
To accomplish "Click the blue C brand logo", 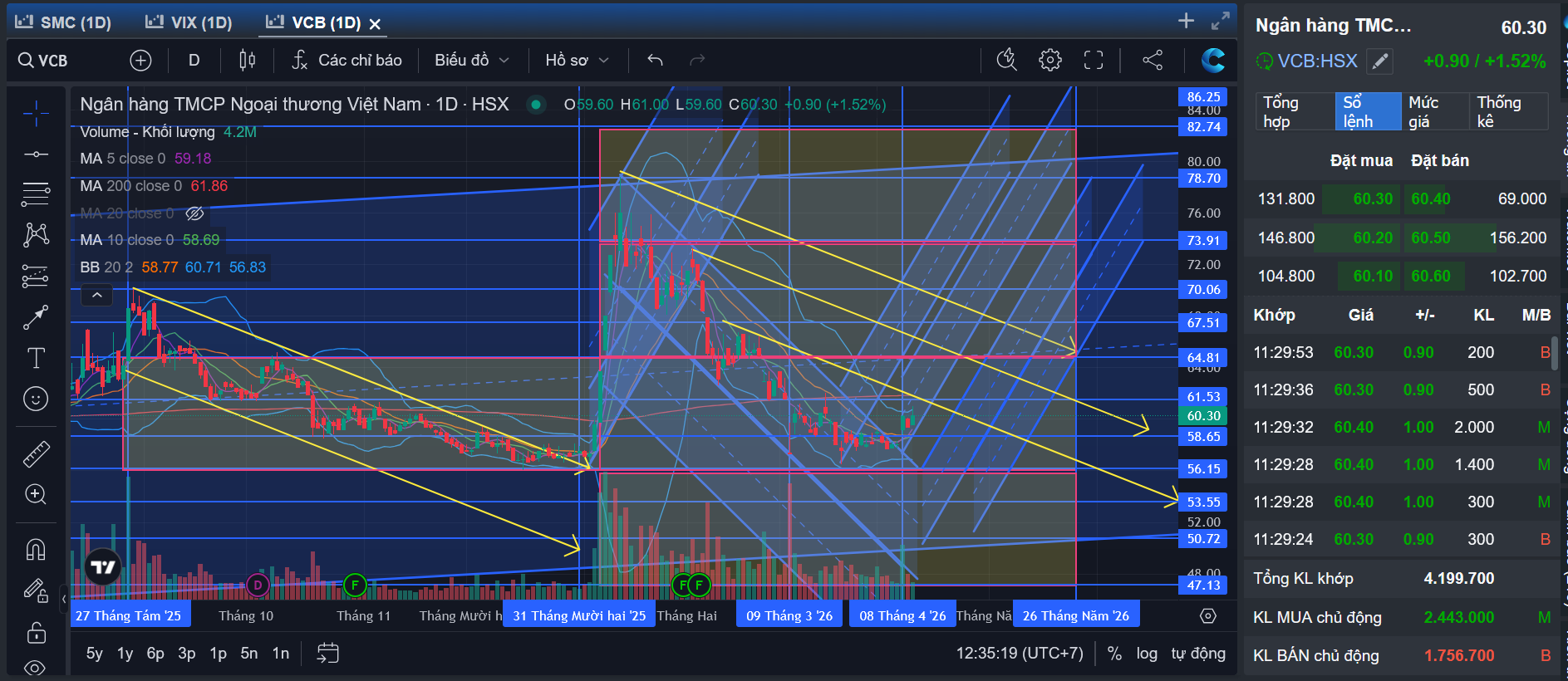I will [x=1213, y=60].
